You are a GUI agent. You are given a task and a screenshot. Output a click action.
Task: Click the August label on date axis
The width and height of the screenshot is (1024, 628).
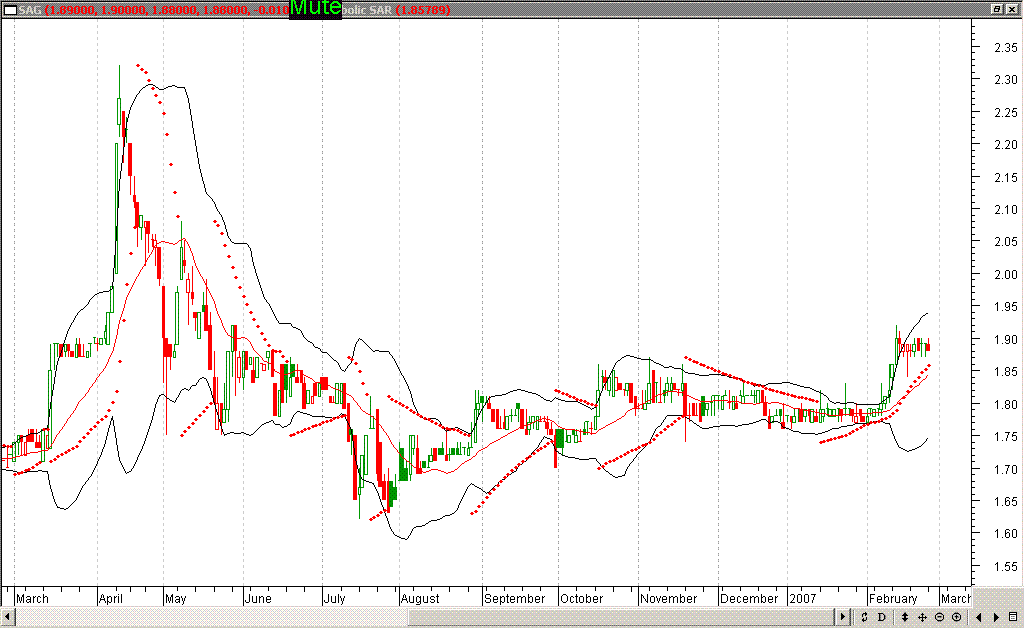[420, 599]
